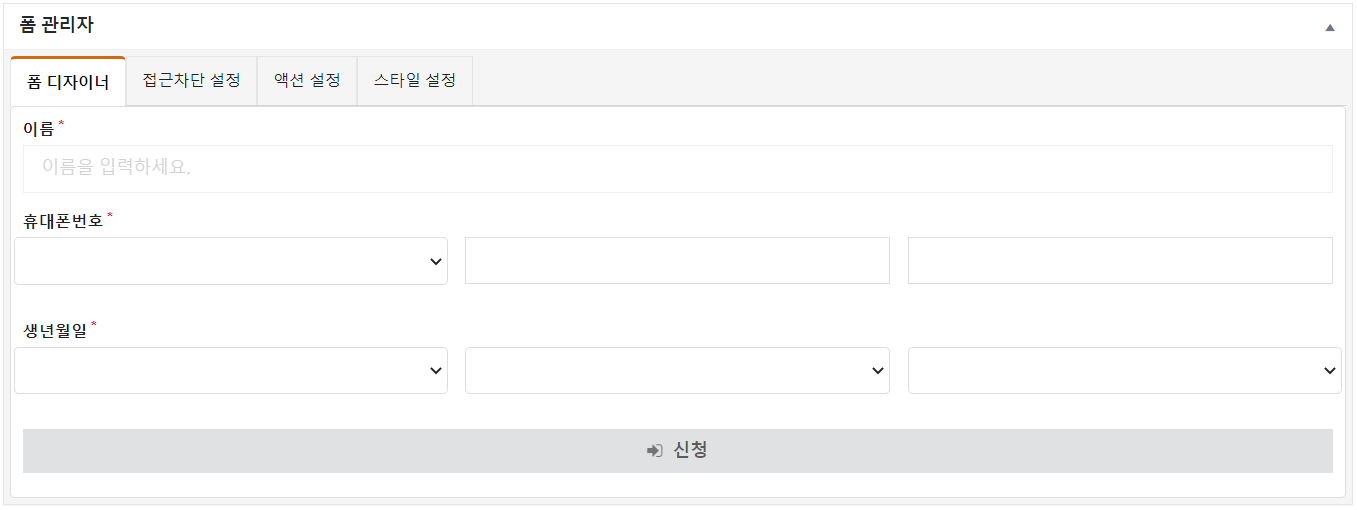Open the 액션 설정 tab
Viewport: 1357px width, 510px height.
307,81
